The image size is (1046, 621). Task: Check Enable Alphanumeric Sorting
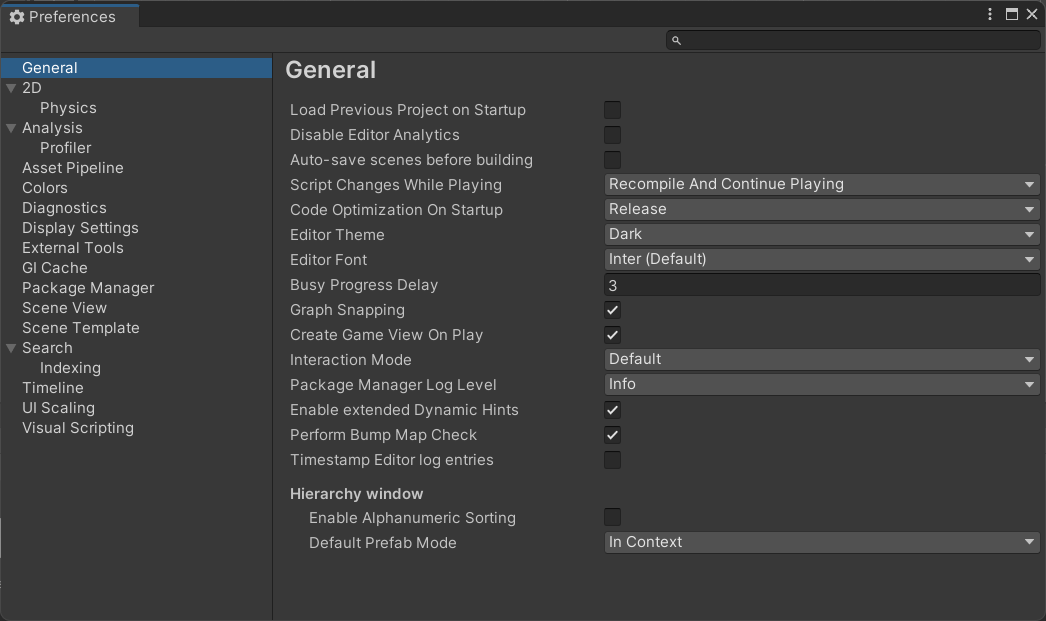coord(612,517)
